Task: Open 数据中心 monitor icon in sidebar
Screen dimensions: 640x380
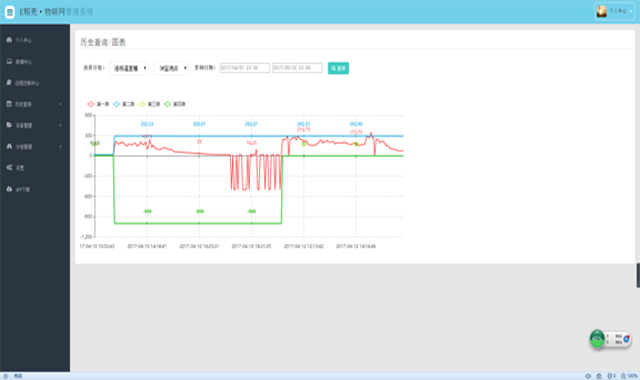Action: tap(9, 61)
